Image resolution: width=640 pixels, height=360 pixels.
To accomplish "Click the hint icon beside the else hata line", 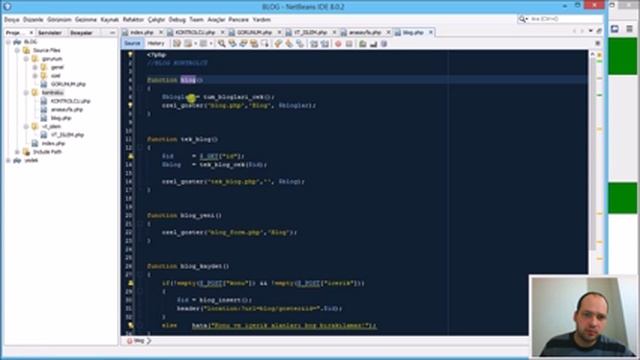I will click(x=131, y=325).
